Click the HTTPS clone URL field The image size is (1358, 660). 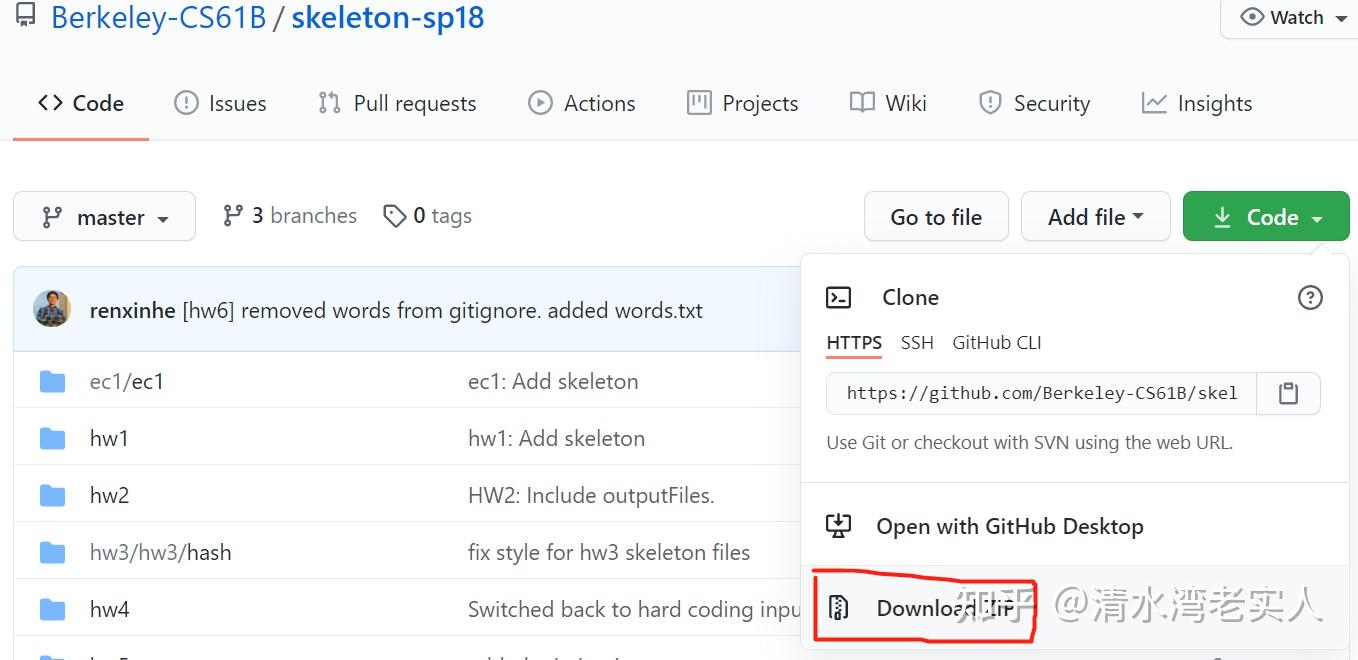click(x=1041, y=394)
